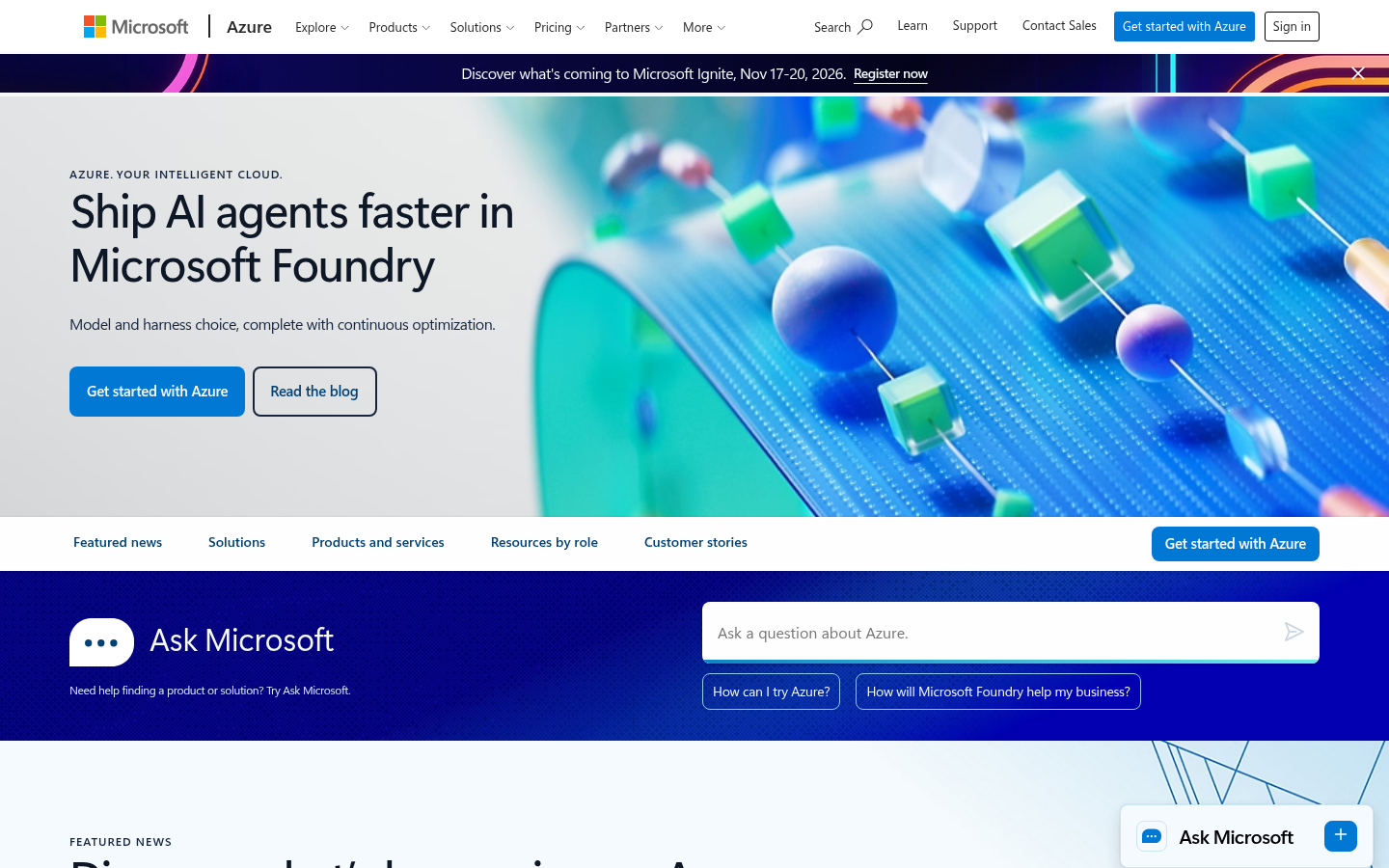Expand the Pricing menu
The width and height of the screenshot is (1389, 868).
tap(559, 27)
